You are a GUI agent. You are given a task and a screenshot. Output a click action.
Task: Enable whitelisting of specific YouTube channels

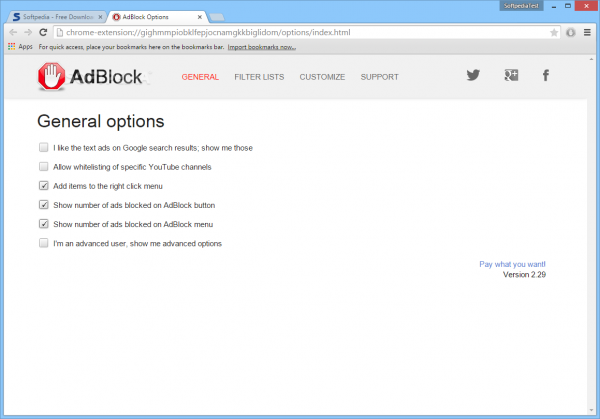[44, 166]
